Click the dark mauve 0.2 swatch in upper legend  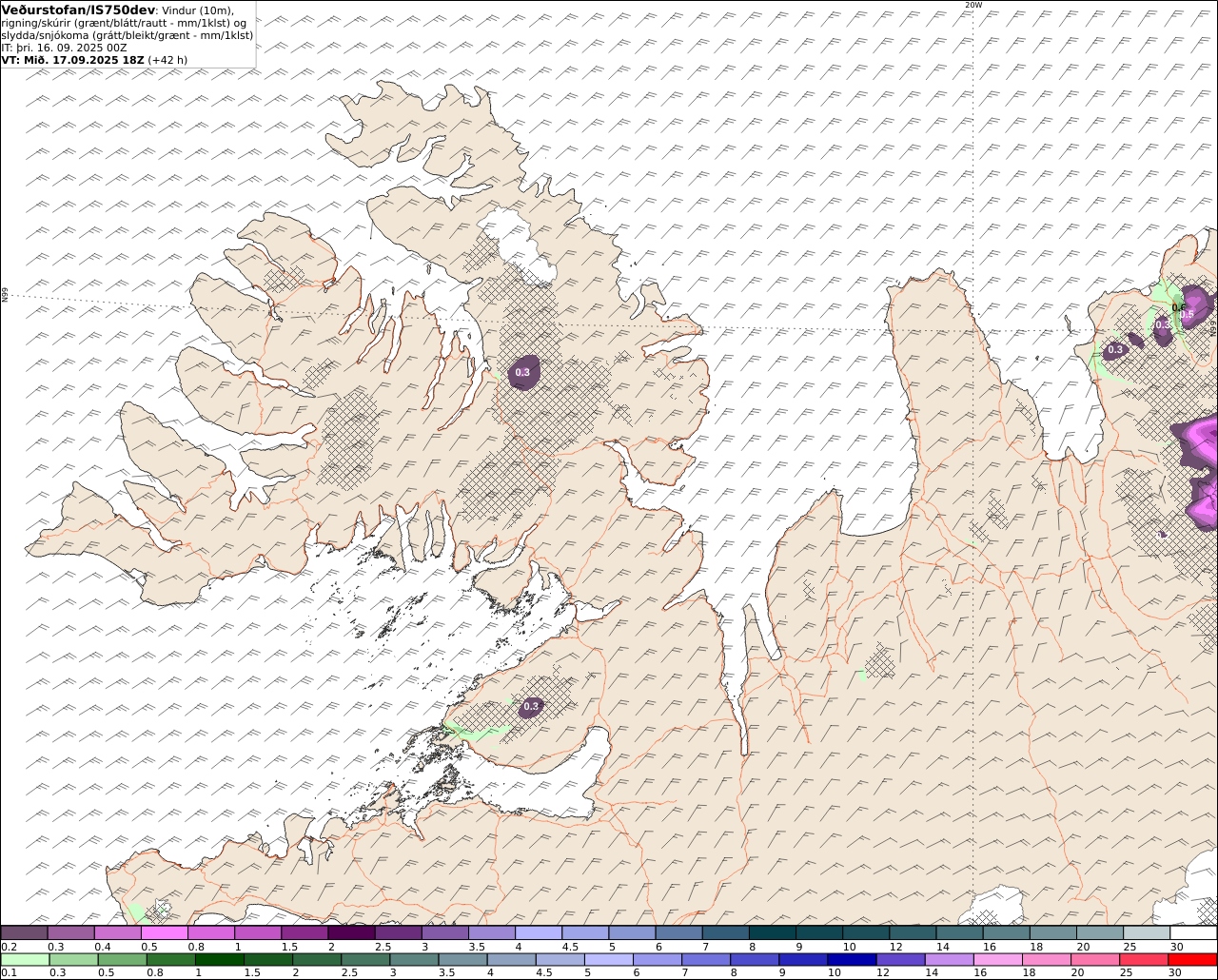[24, 933]
